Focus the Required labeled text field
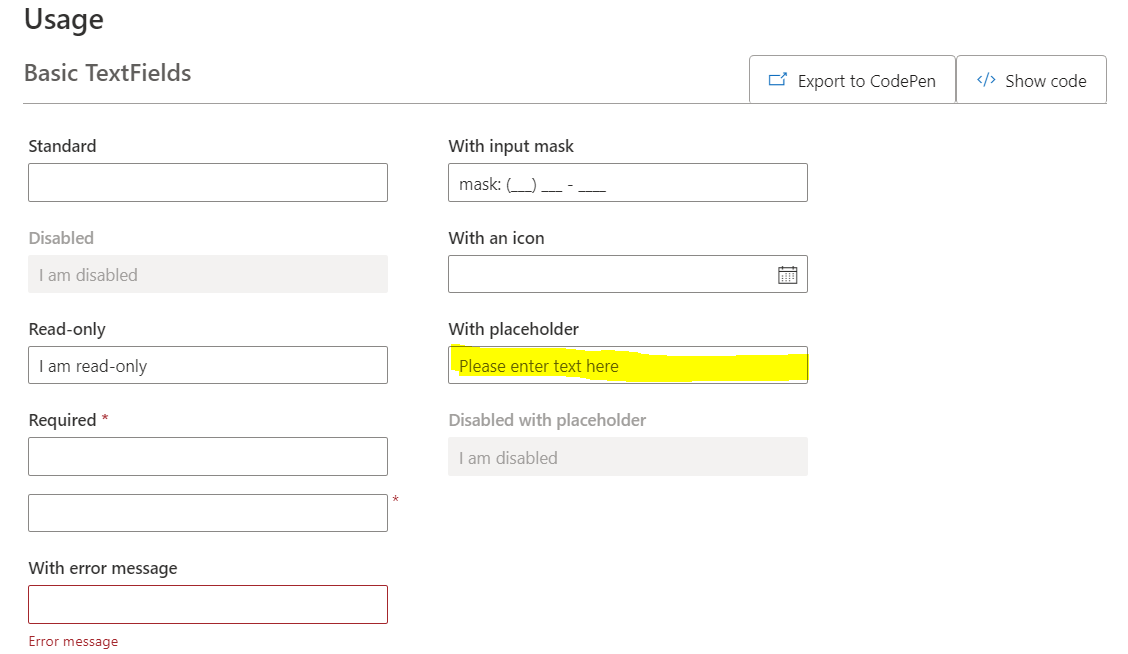This screenshot has height=654, width=1128. [208, 457]
